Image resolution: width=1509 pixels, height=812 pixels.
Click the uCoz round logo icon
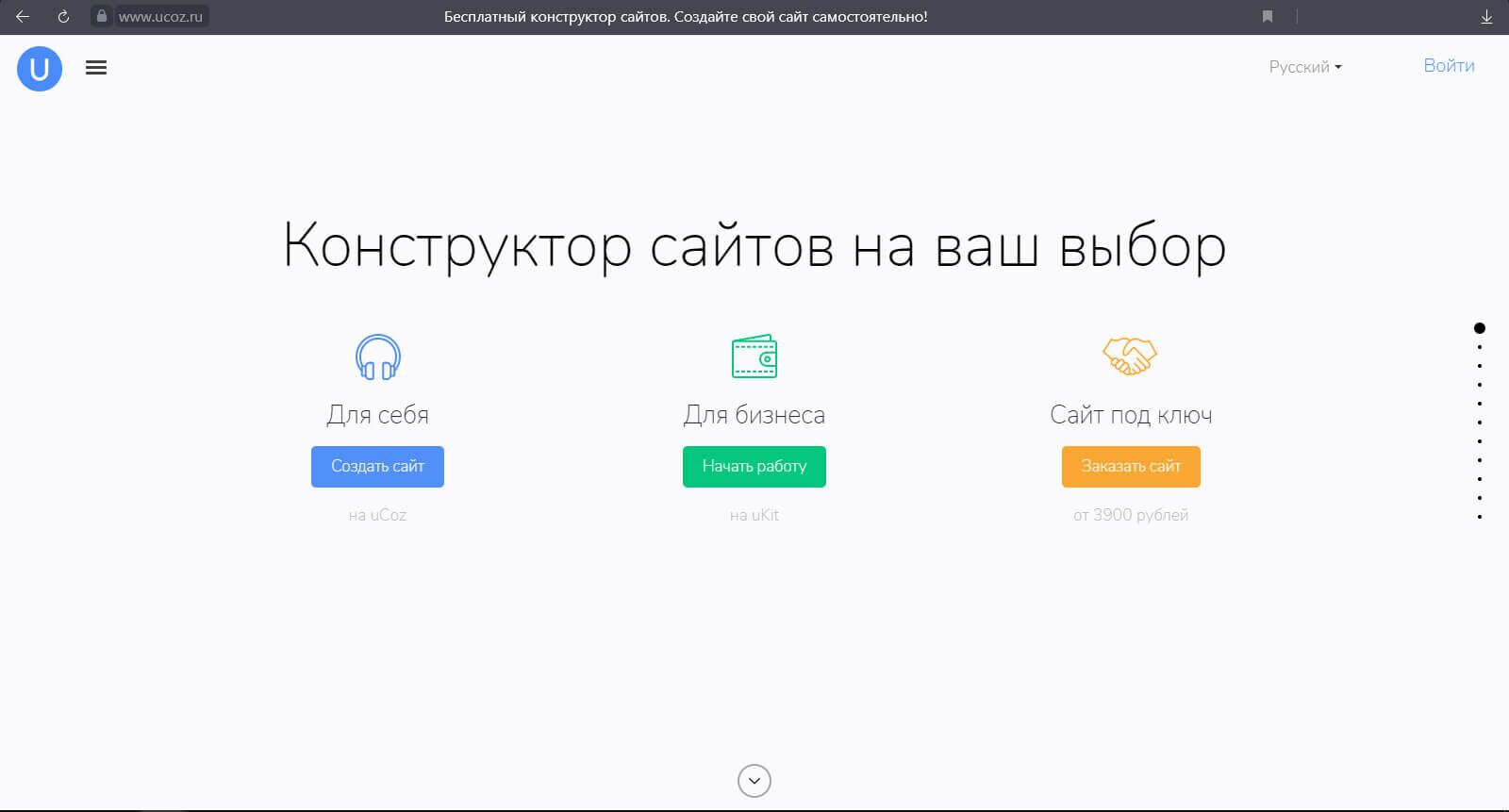(x=40, y=69)
